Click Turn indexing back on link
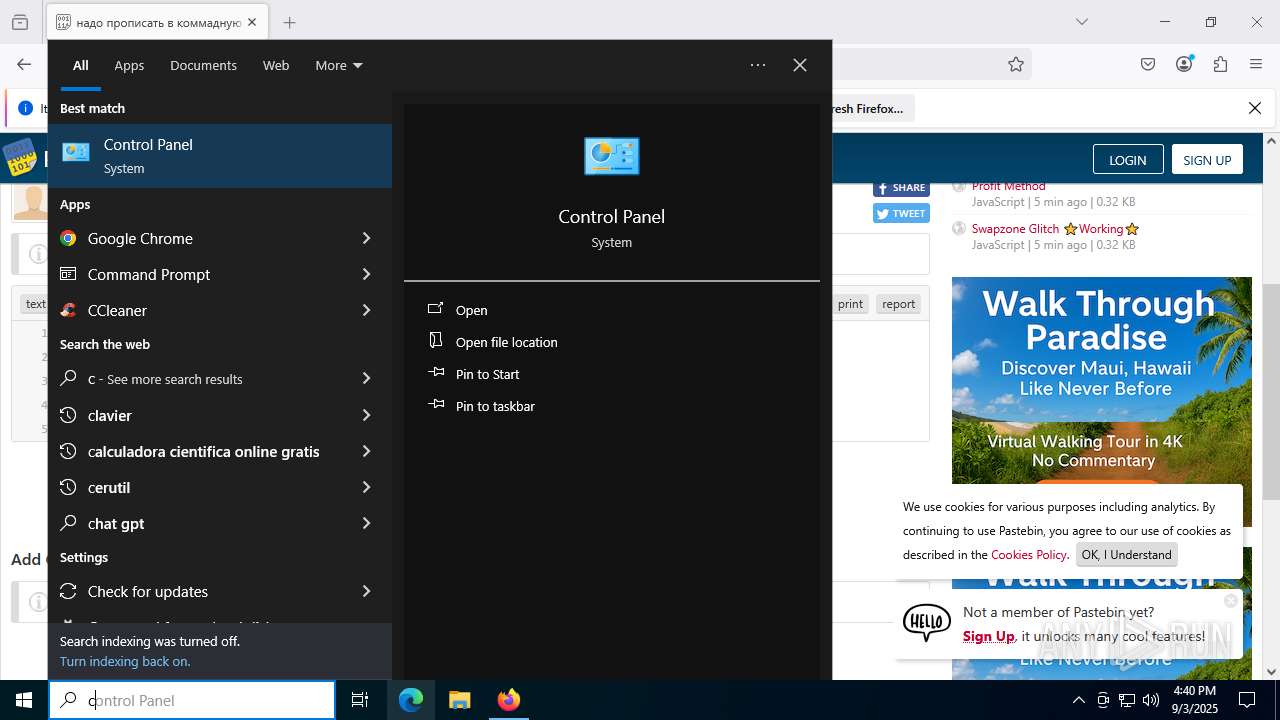Screen dimensions: 1280x720 (124, 661)
